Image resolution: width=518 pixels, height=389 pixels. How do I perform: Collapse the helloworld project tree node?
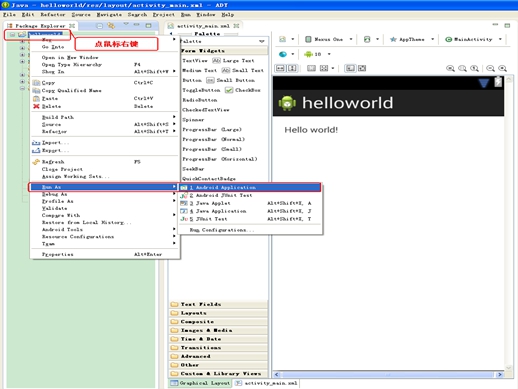click(x=12, y=34)
